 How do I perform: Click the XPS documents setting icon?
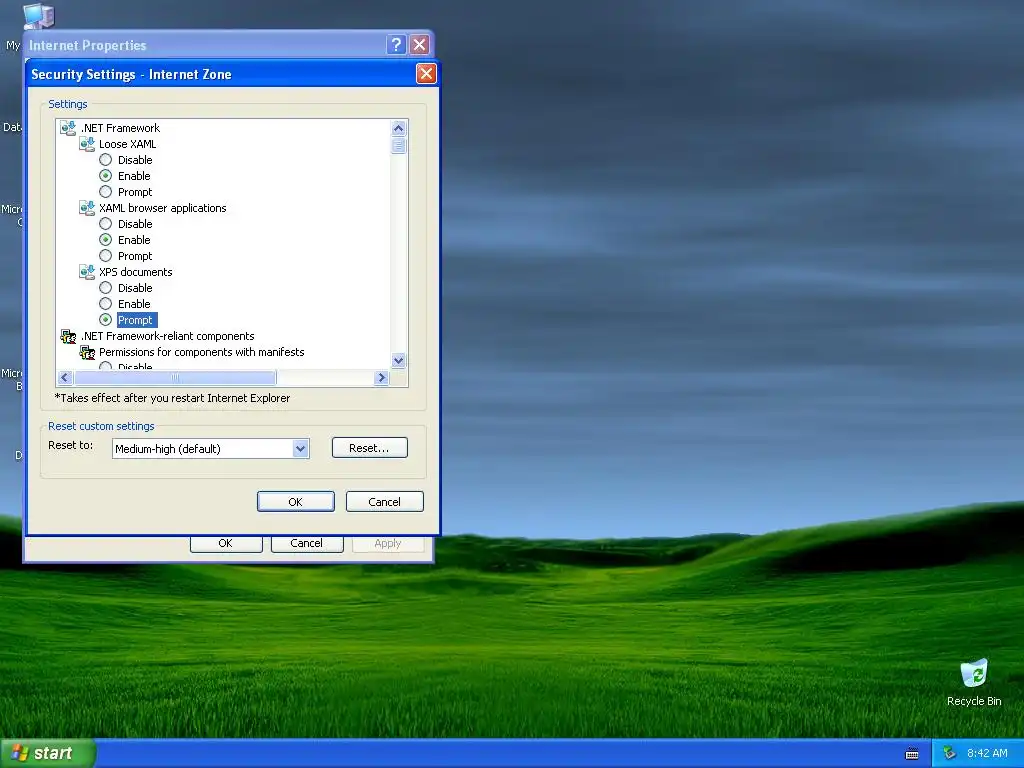tap(87, 272)
